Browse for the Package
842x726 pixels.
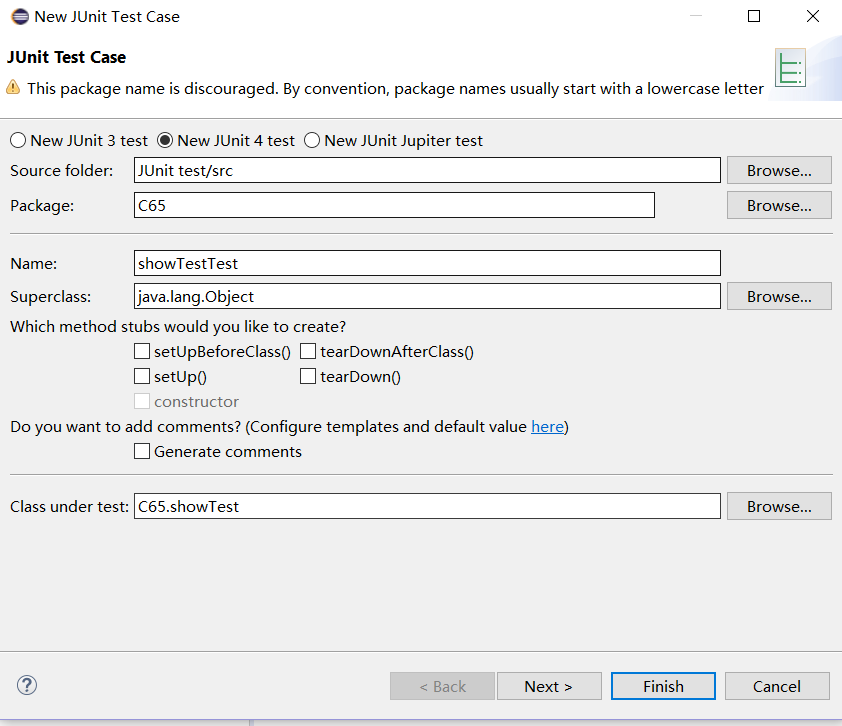click(779, 206)
